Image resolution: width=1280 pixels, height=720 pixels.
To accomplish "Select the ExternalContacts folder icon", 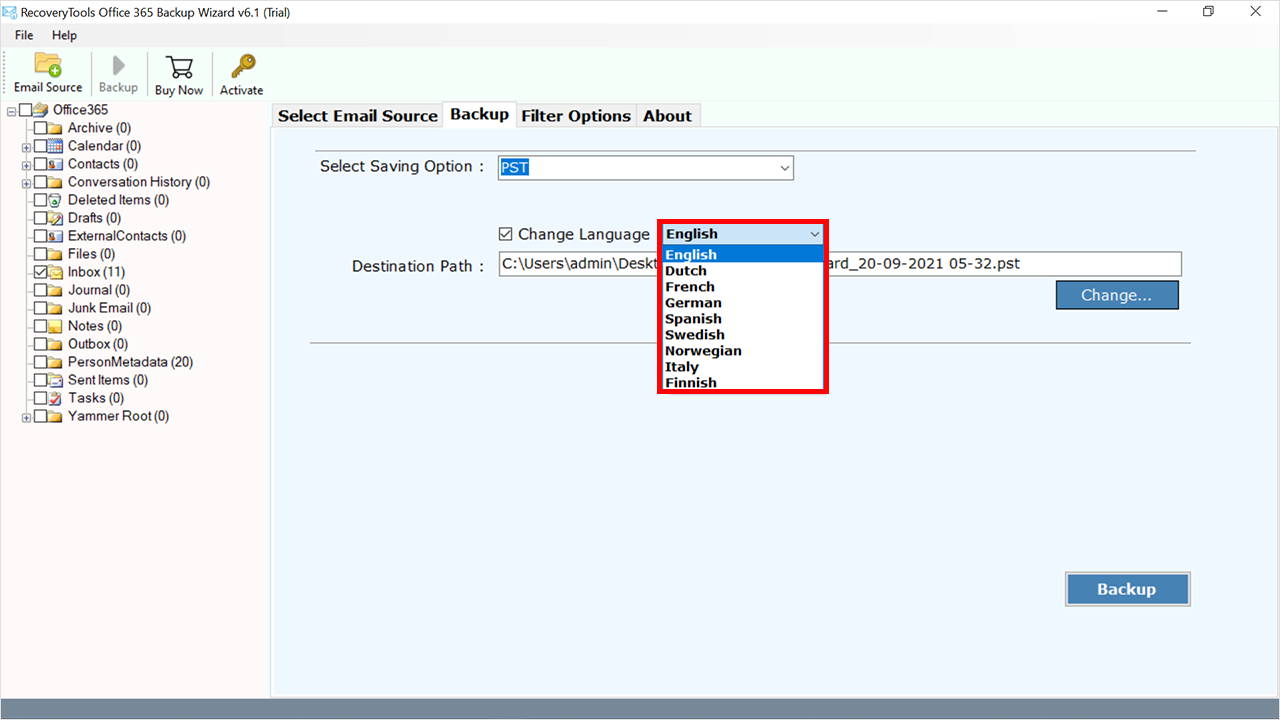I will pyautogui.click(x=57, y=236).
